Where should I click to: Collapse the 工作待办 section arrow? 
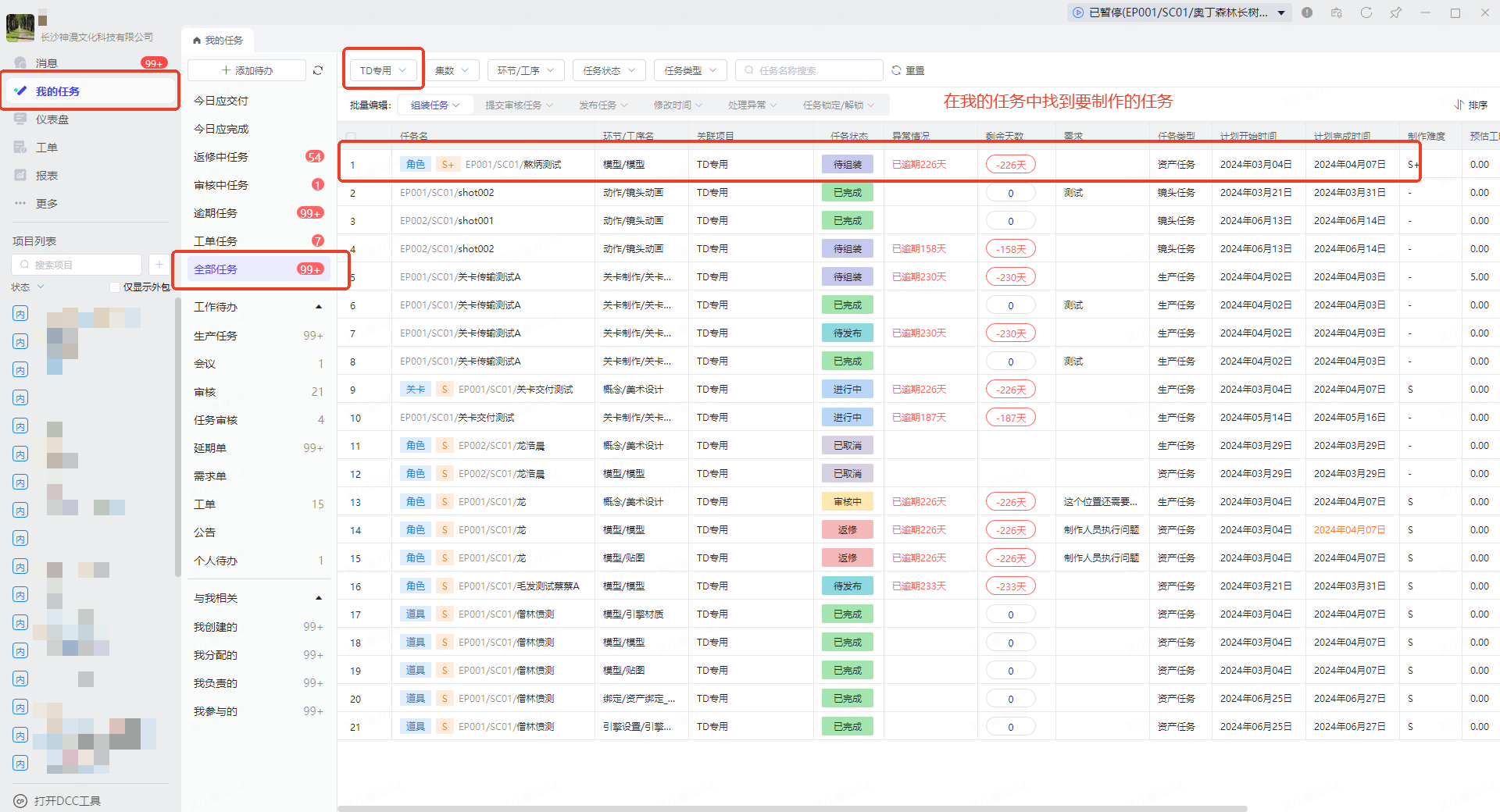[x=319, y=307]
